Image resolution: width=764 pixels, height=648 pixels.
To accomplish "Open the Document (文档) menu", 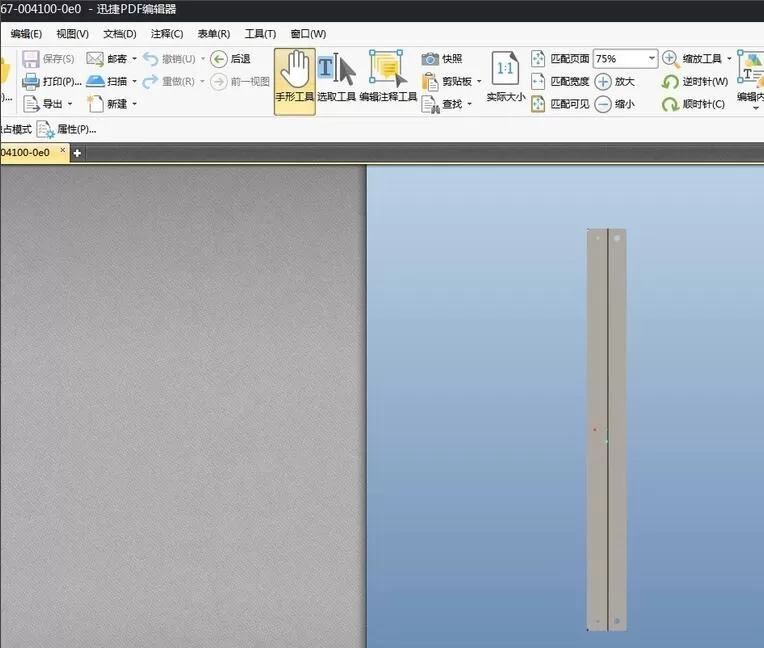I will click(120, 34).
